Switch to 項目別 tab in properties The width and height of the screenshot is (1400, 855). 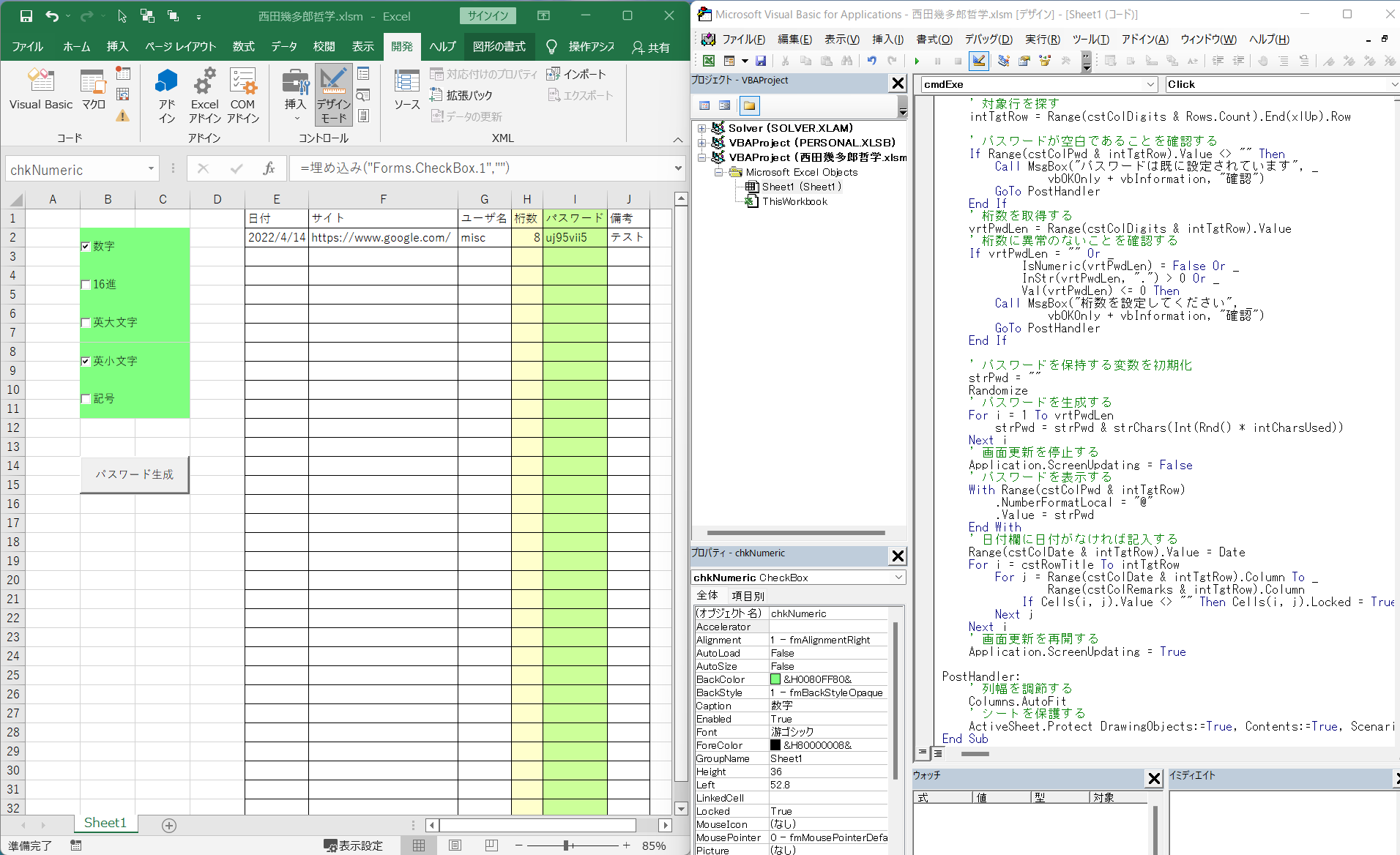(748, 596)
